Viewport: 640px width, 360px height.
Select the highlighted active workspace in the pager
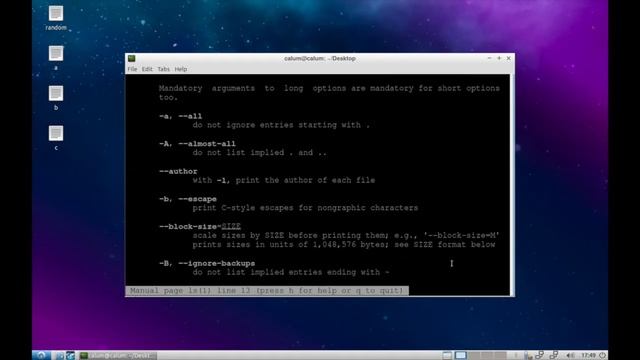[x=461, y=356]
